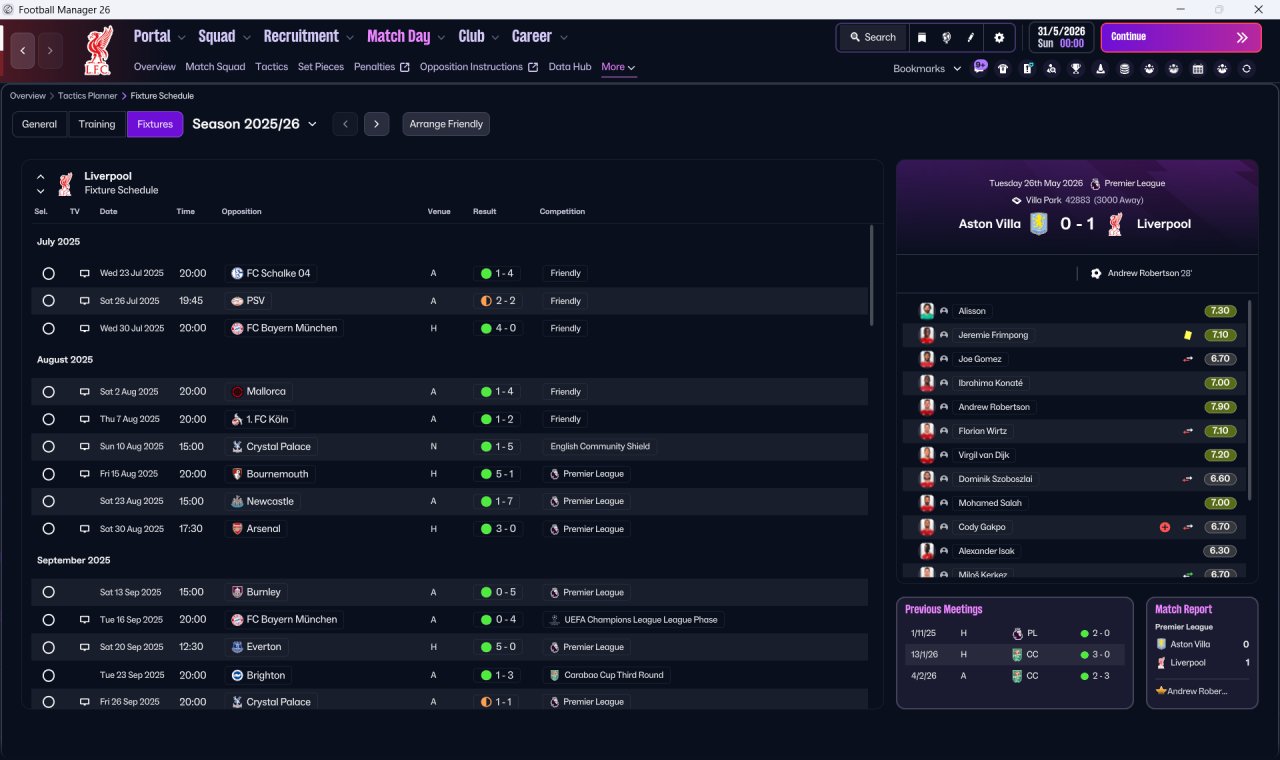
Task: Select the 1. FC Köln fixture radio button
Action: (48, 419)
